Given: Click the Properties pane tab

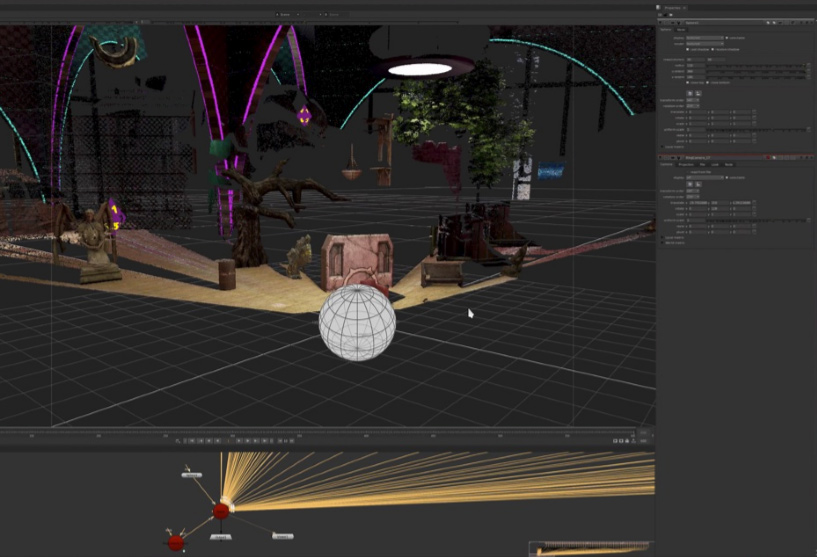Looking at the screenshot, I should click(671, 7).
